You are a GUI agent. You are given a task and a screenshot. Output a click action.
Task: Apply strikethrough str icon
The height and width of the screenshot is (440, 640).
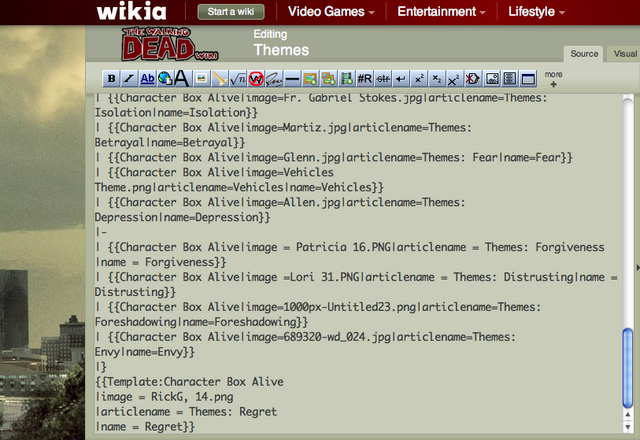(x=382, y=78)
